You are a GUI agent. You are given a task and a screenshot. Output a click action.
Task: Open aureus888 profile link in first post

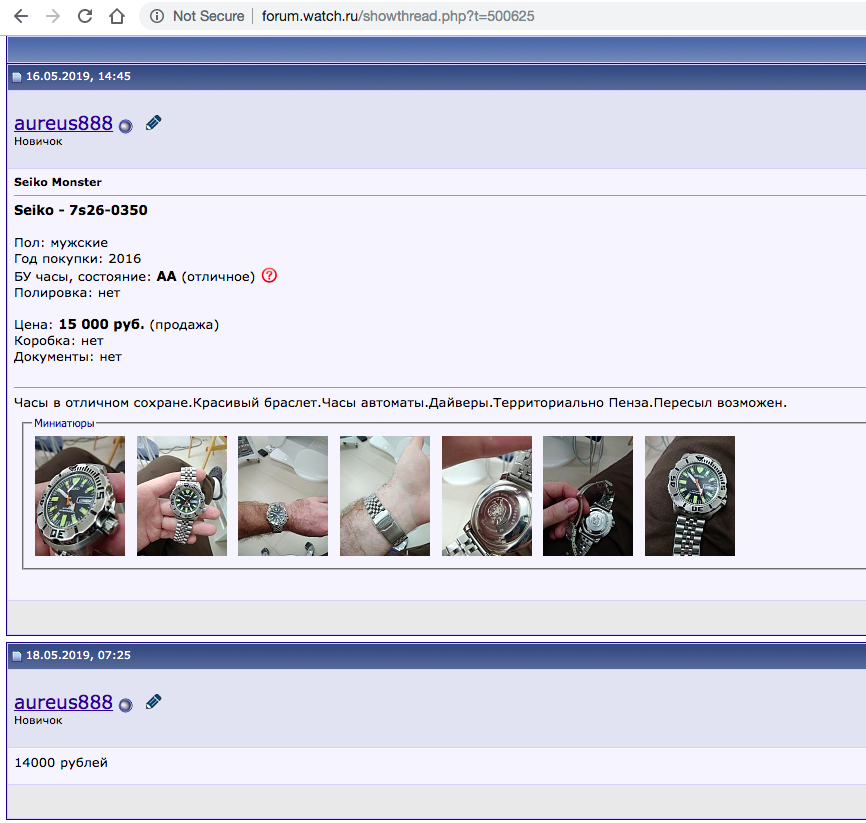tap(63, 123)
